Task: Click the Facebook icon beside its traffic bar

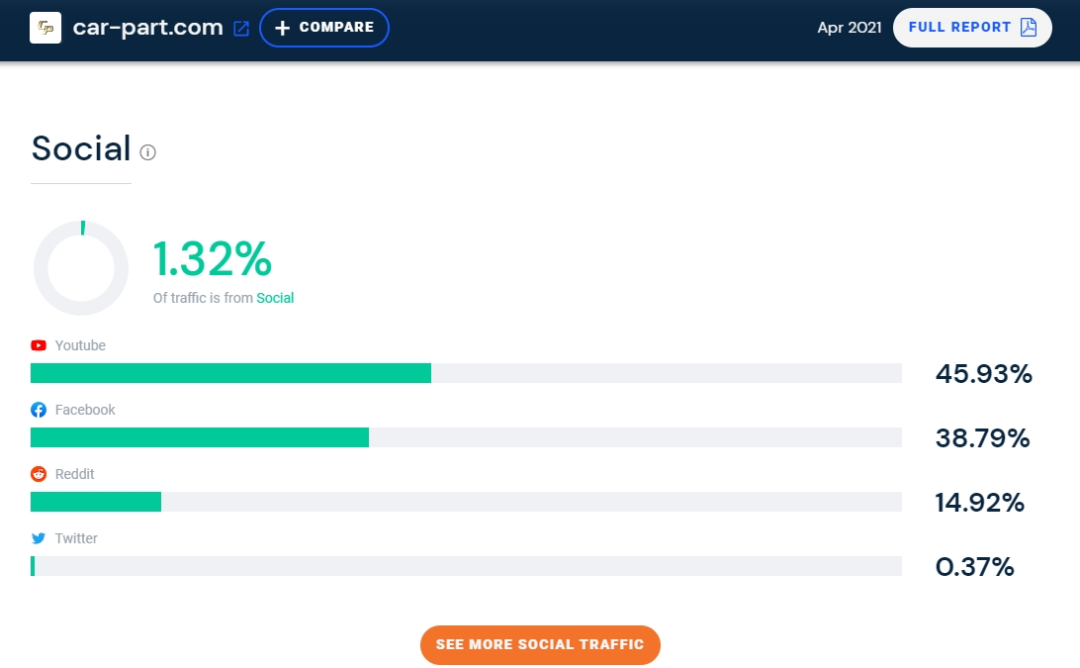Action: pyautogui.click(x=38, y=409)
